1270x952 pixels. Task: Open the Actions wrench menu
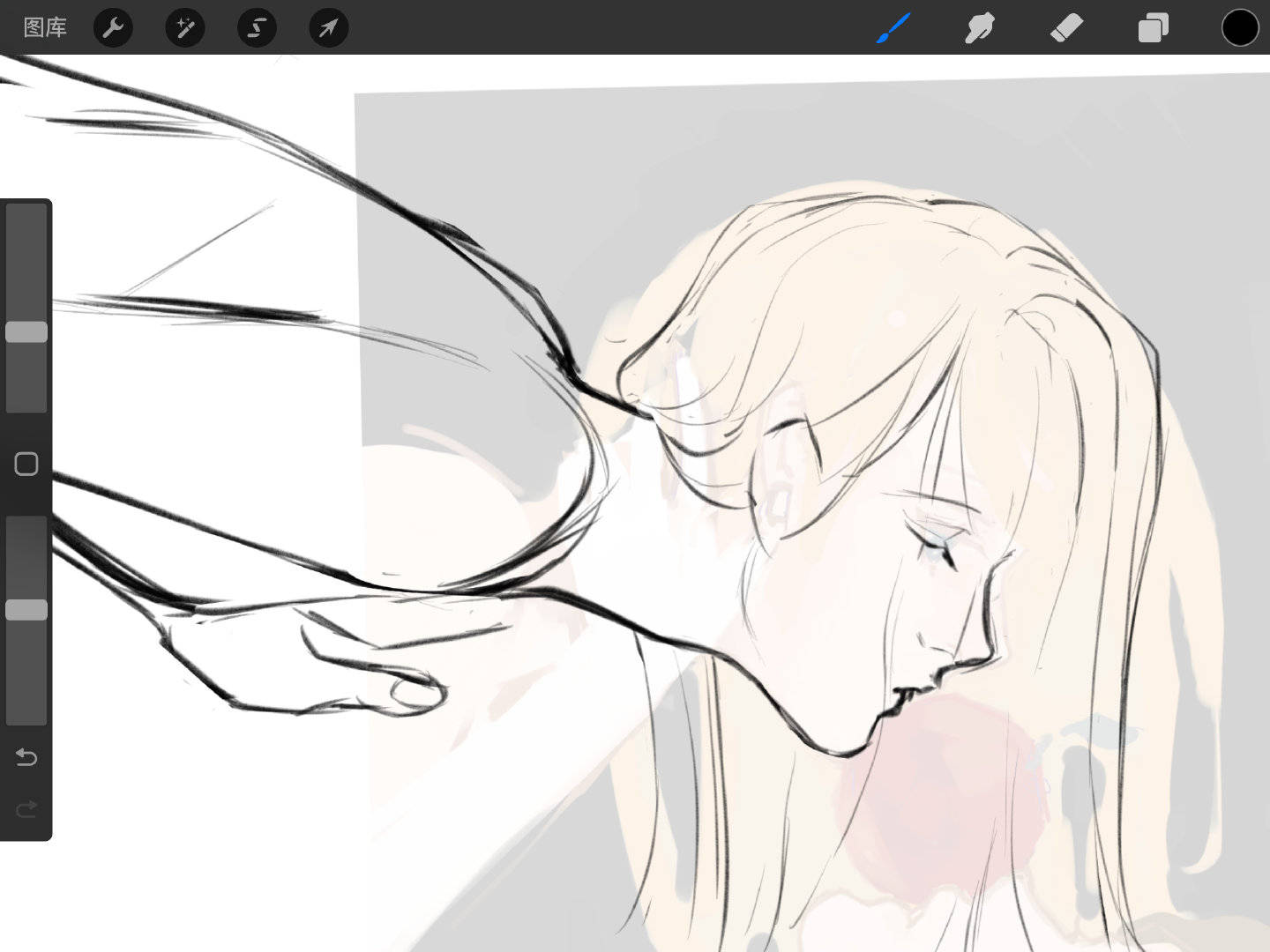[x=113, y=28]
